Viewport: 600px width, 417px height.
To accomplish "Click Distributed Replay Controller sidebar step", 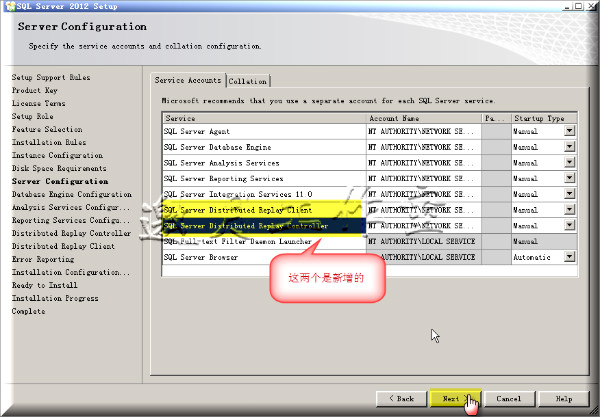I will pos(71,233).
